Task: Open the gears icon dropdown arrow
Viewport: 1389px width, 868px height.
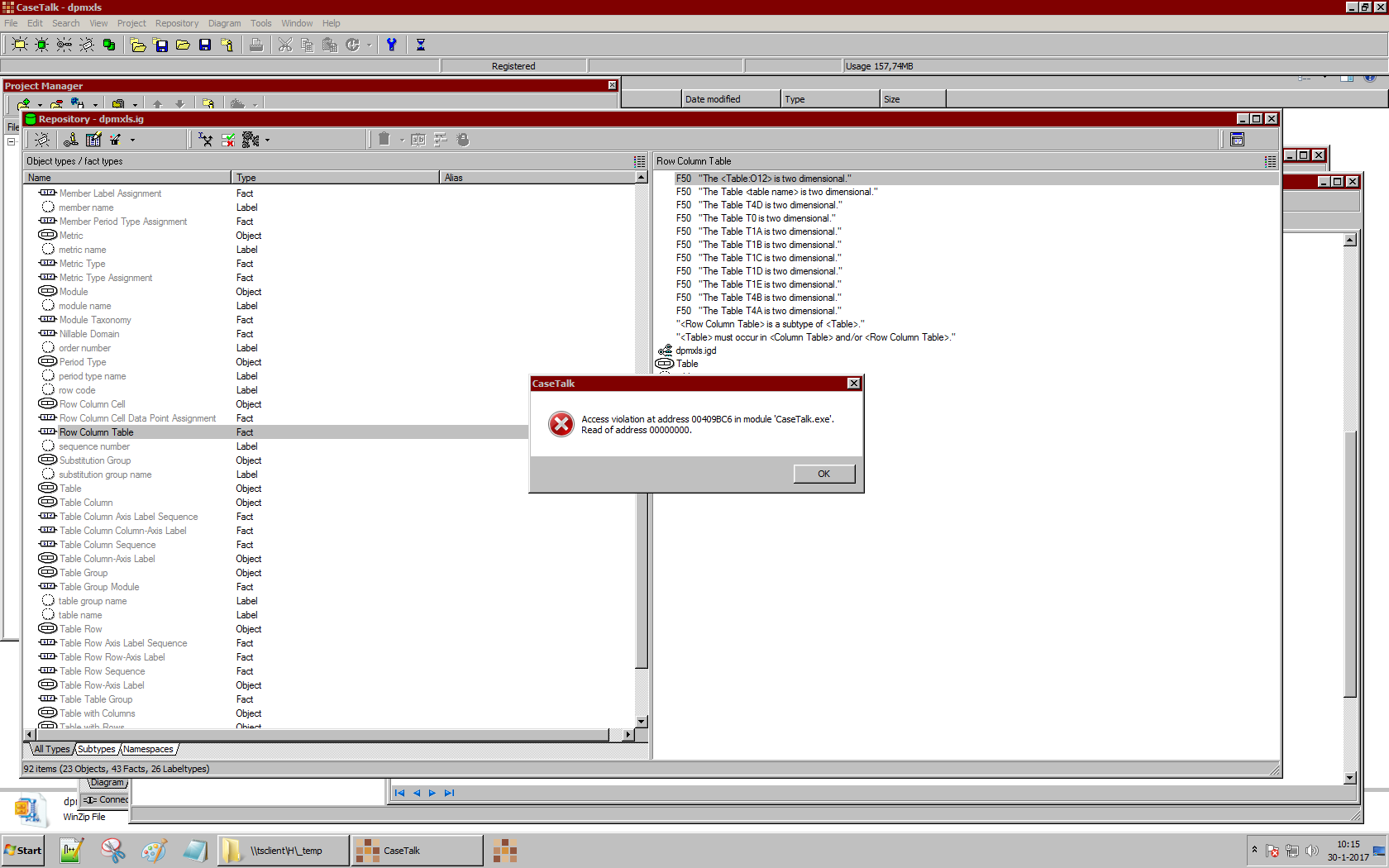Action: 267,141
